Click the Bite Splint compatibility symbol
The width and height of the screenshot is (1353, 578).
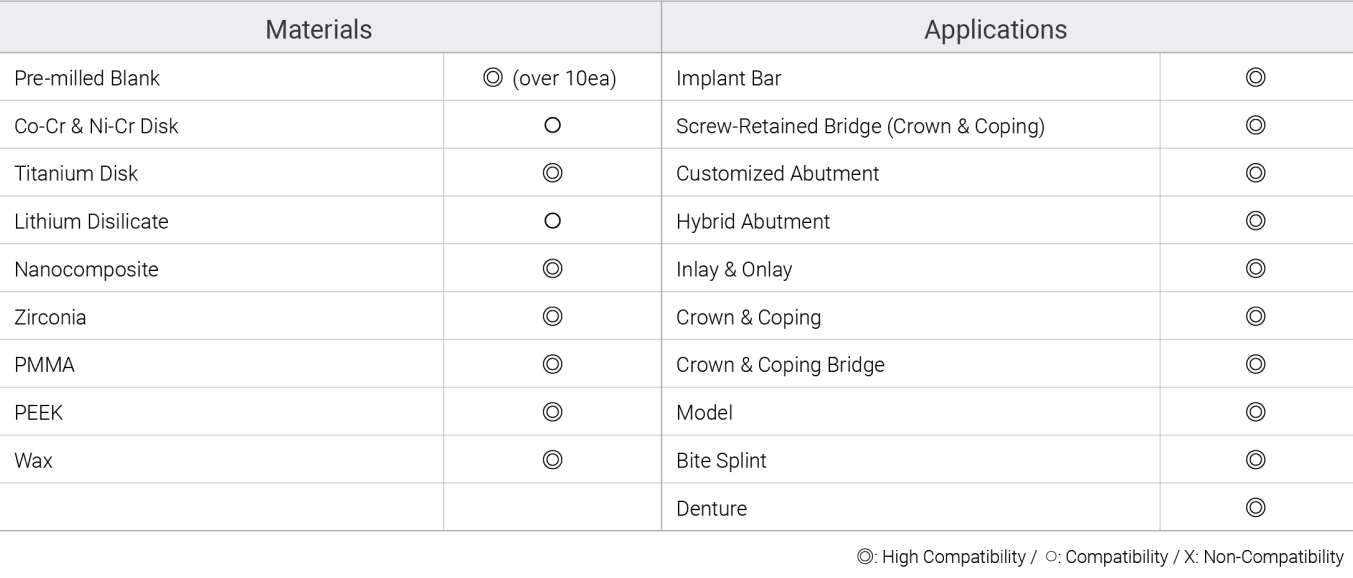coord(1256,460)
